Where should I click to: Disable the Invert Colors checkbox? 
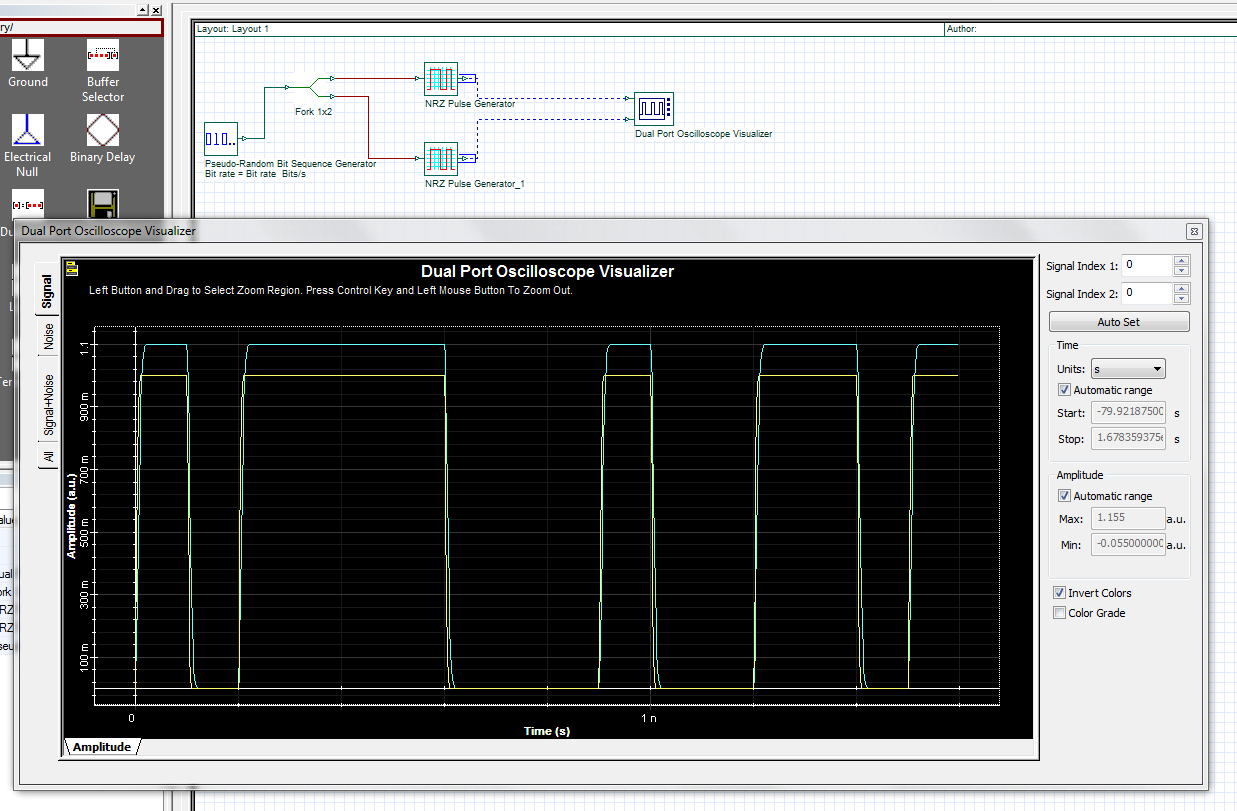1059,592
